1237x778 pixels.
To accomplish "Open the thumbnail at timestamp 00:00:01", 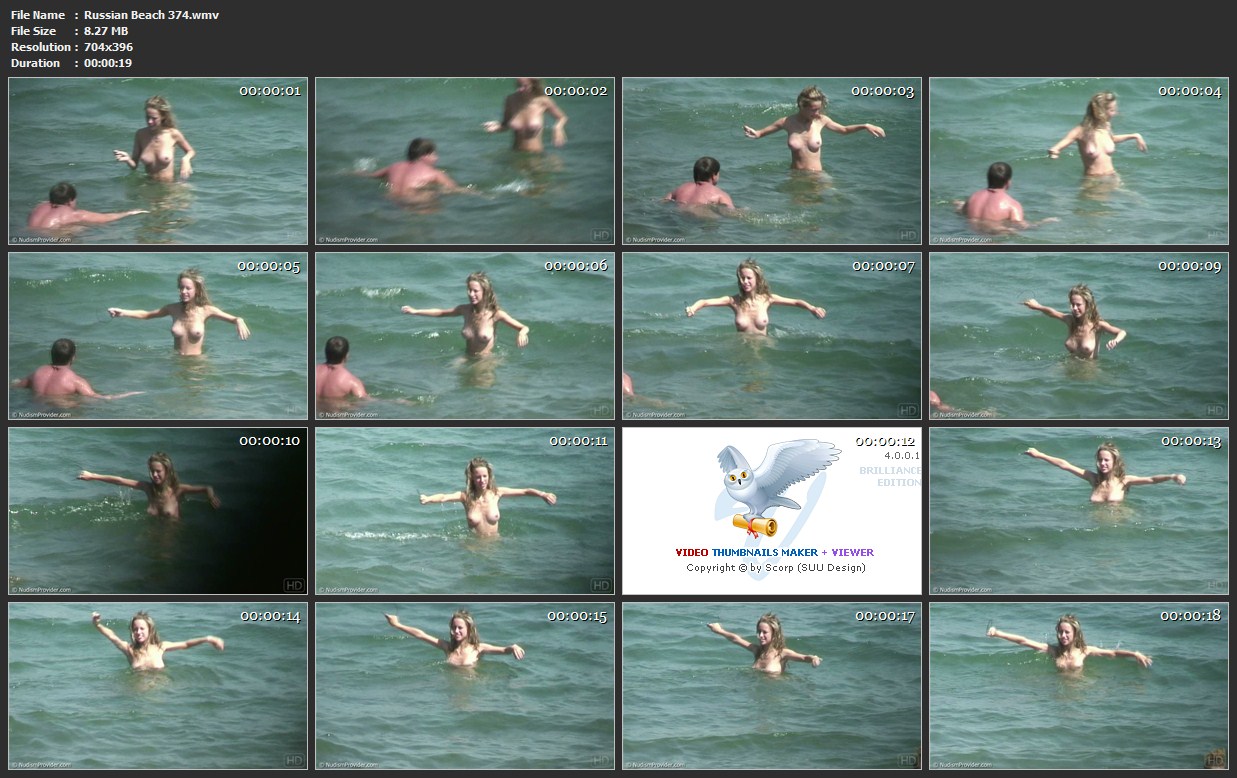I will pyautogui.click(x=158, y=161).
